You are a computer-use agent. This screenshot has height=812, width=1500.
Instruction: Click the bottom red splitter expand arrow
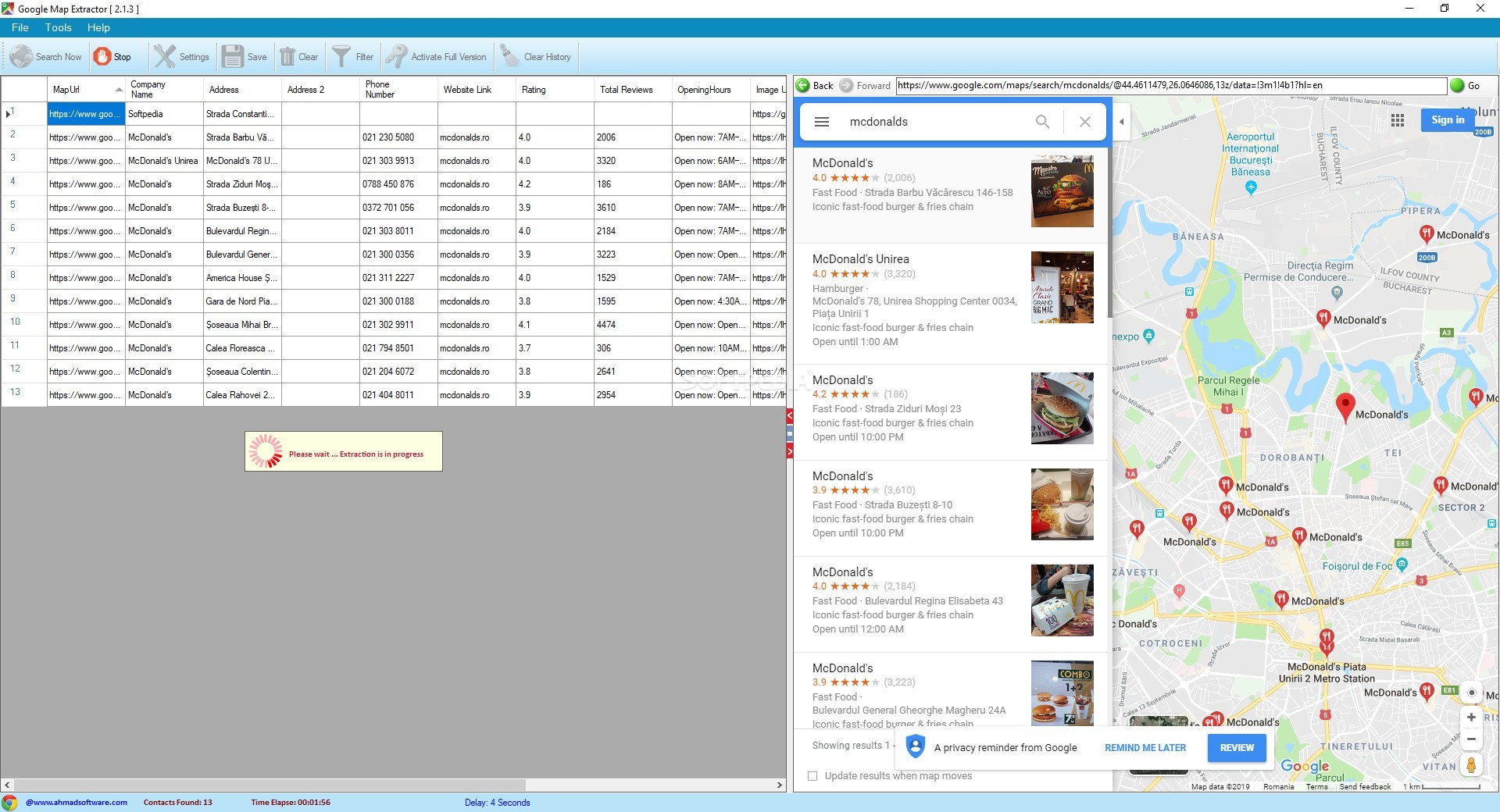pyautogui.click(x=790, y=451)
